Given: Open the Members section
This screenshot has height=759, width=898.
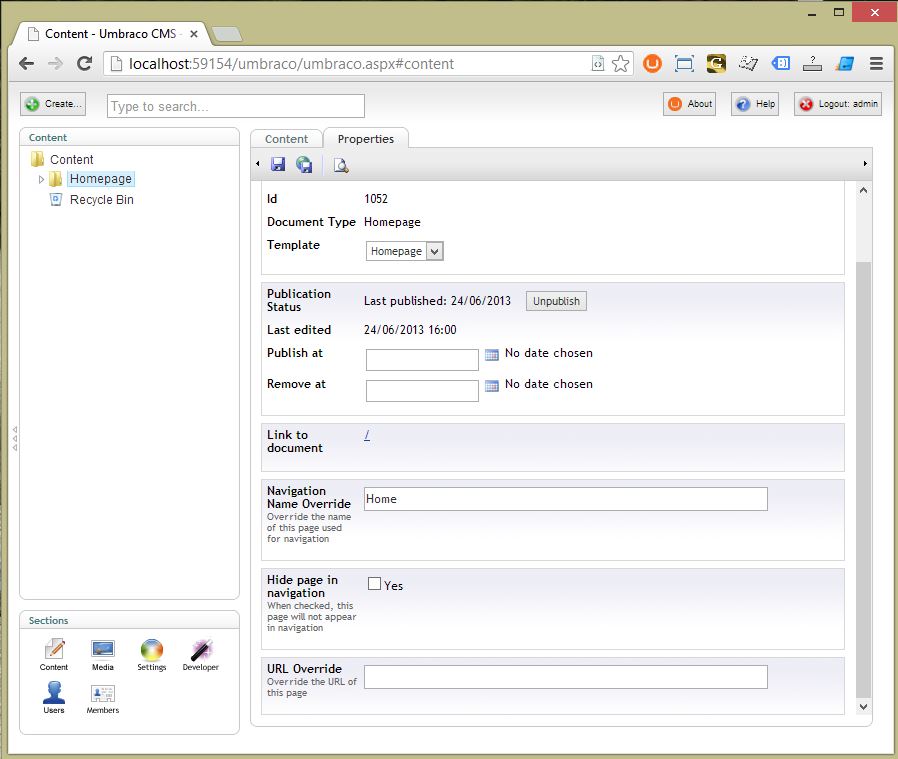Looking at the screenshot, I should (103, 698).
